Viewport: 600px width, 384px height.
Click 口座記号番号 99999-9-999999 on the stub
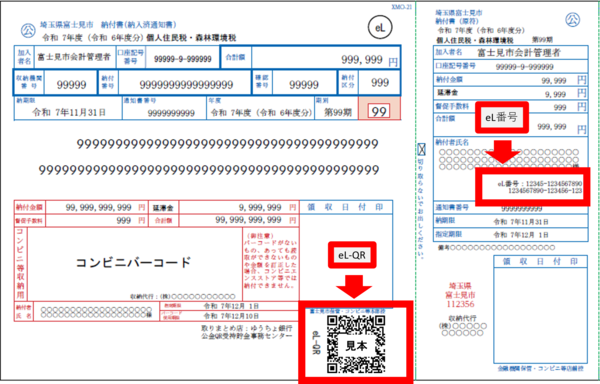(x=524, y=67)
